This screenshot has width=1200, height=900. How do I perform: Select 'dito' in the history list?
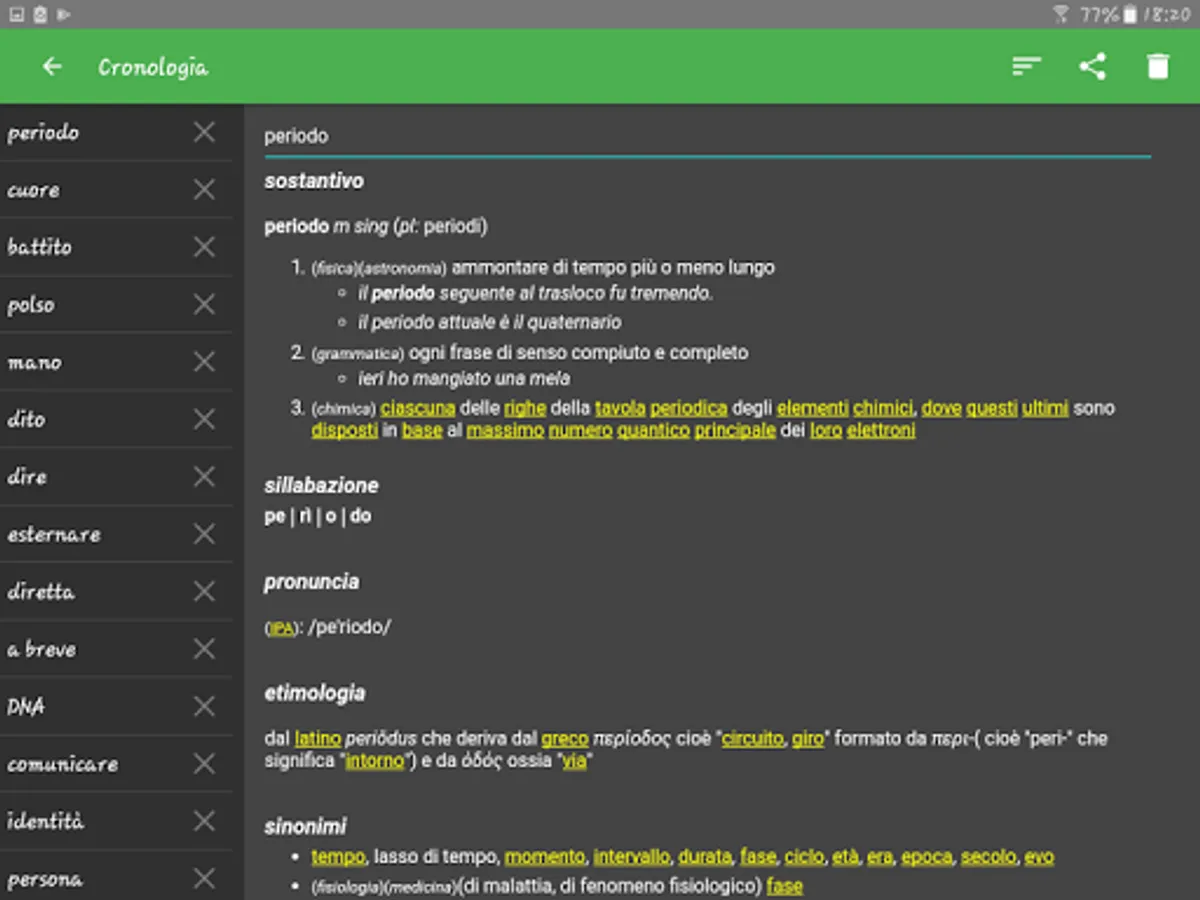click(x=26, y=419)
